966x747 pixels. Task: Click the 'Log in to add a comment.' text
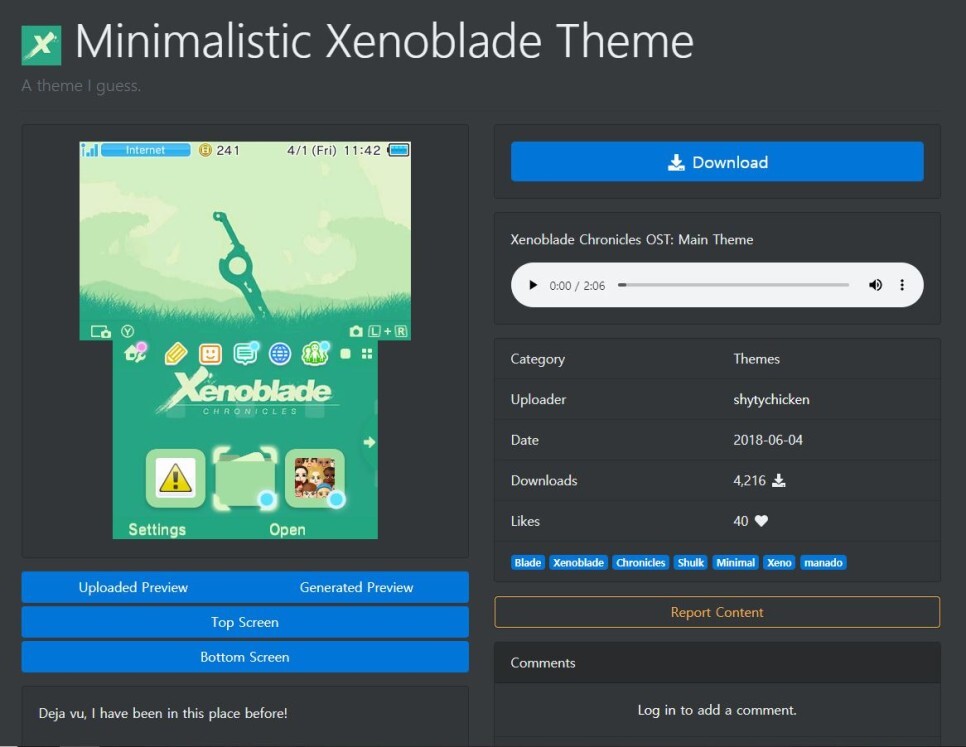[717, 710]
